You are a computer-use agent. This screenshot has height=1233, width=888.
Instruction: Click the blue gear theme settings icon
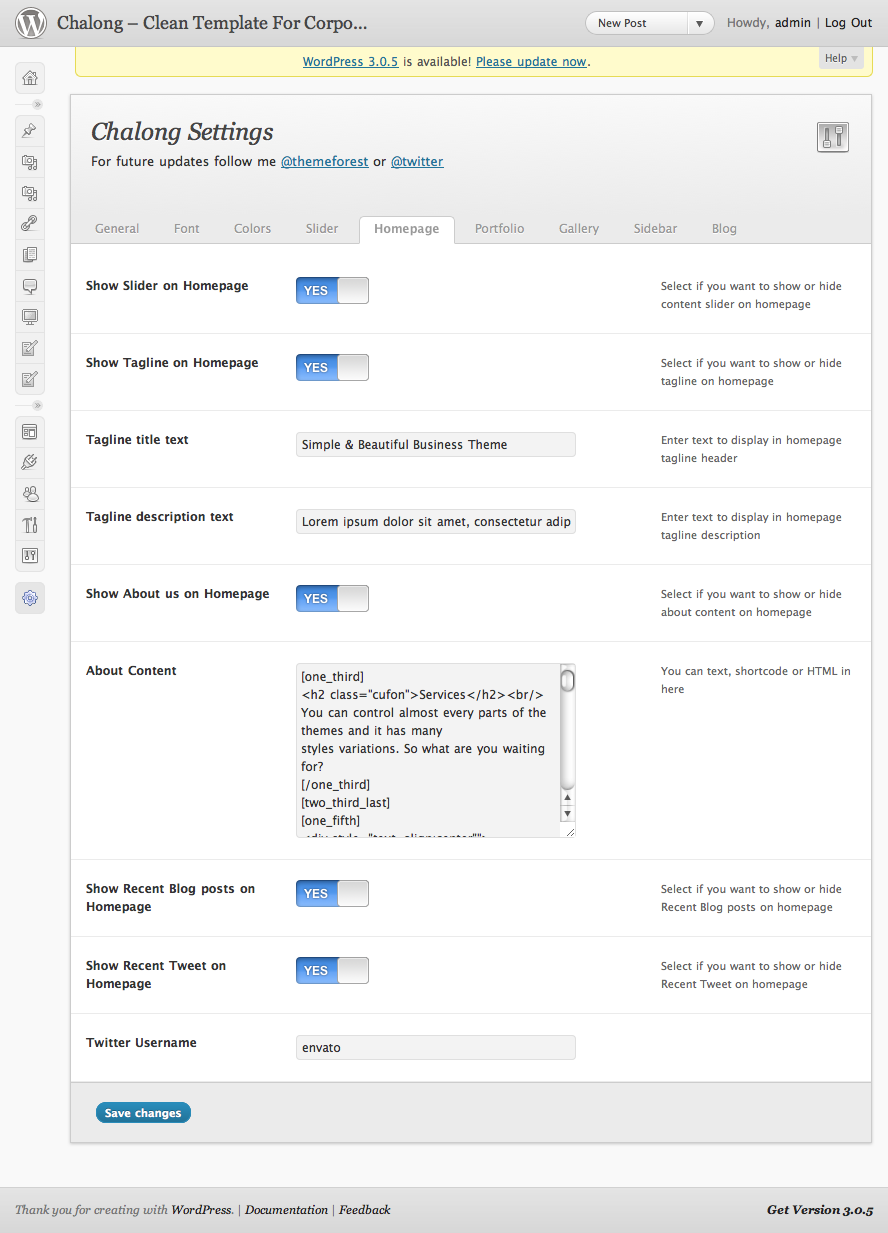tap(30, 598)
